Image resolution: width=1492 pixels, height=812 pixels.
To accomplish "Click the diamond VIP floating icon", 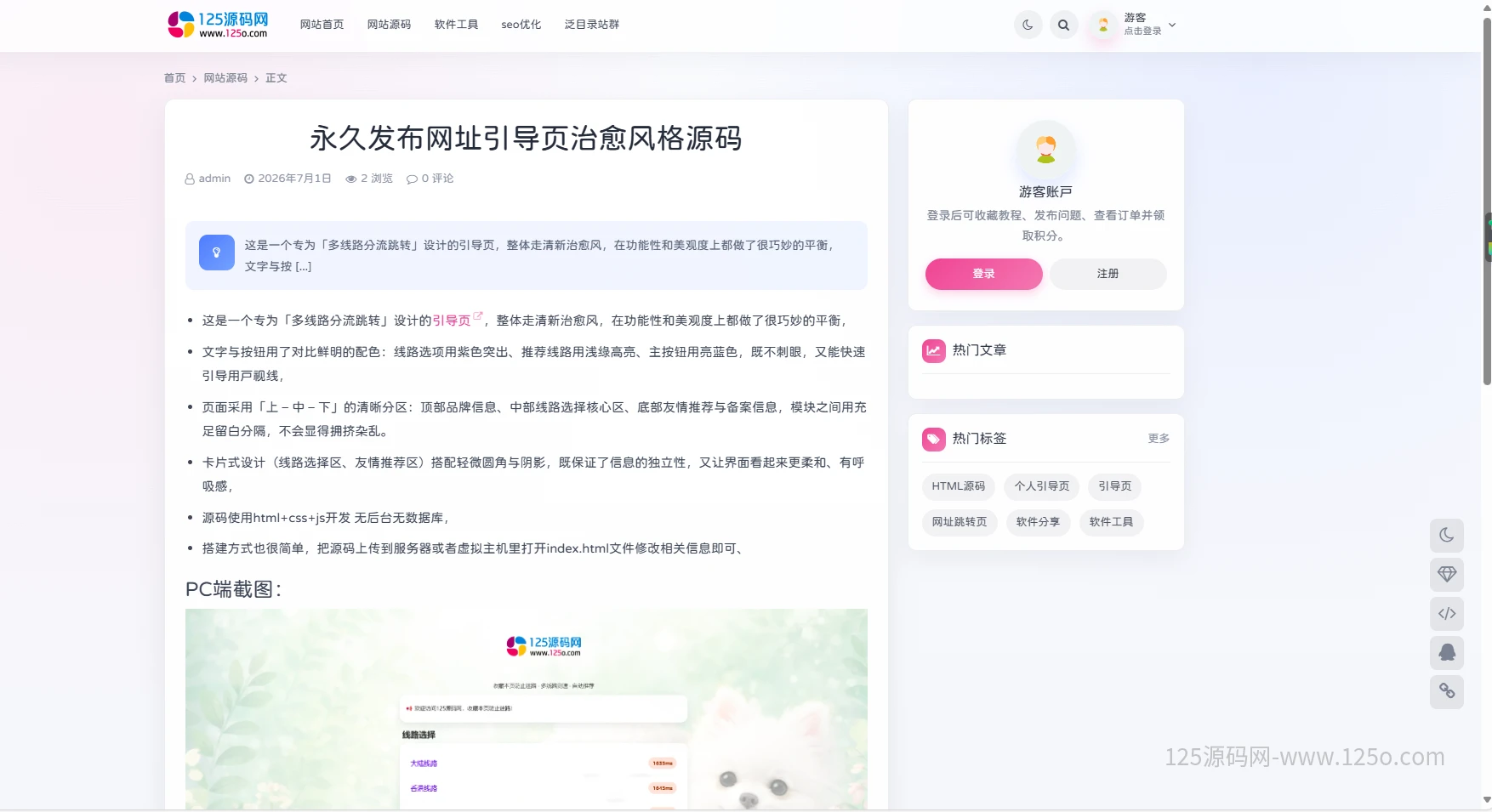I will pos(1447,575).
